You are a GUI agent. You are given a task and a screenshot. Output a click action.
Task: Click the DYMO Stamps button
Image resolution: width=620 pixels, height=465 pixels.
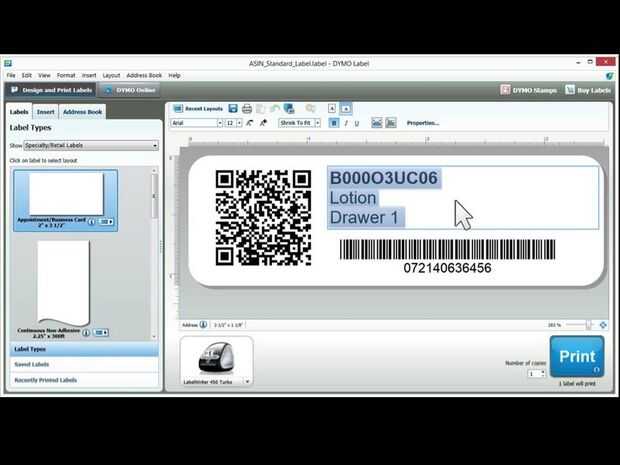(x=529, y=90)
